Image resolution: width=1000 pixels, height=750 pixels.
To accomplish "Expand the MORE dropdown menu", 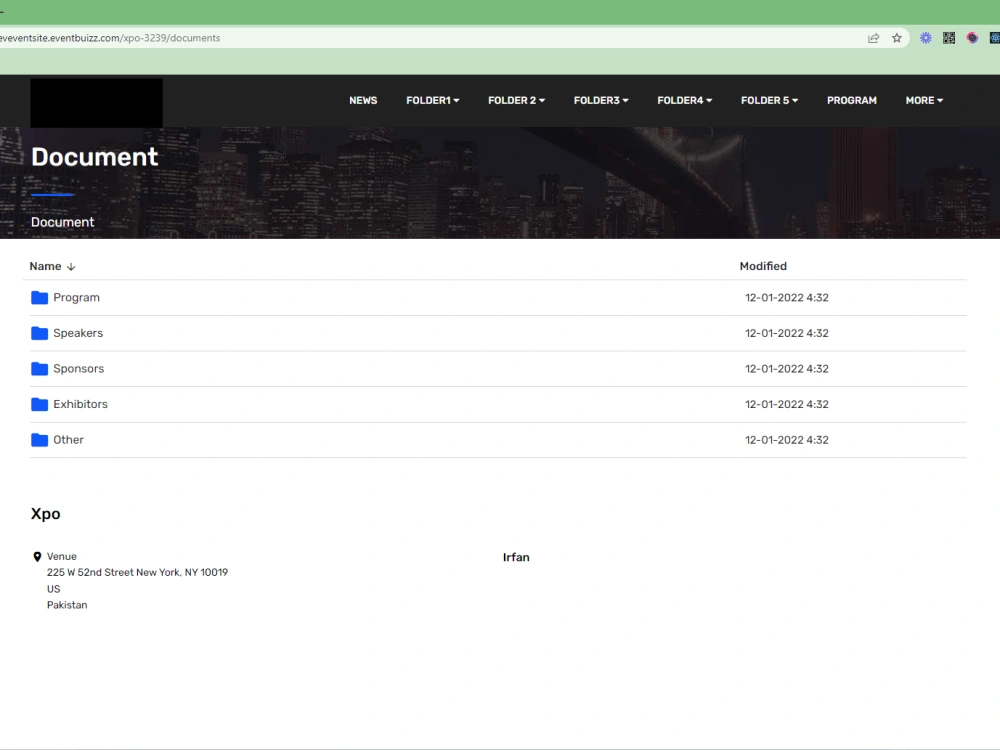I will [923, 100].
